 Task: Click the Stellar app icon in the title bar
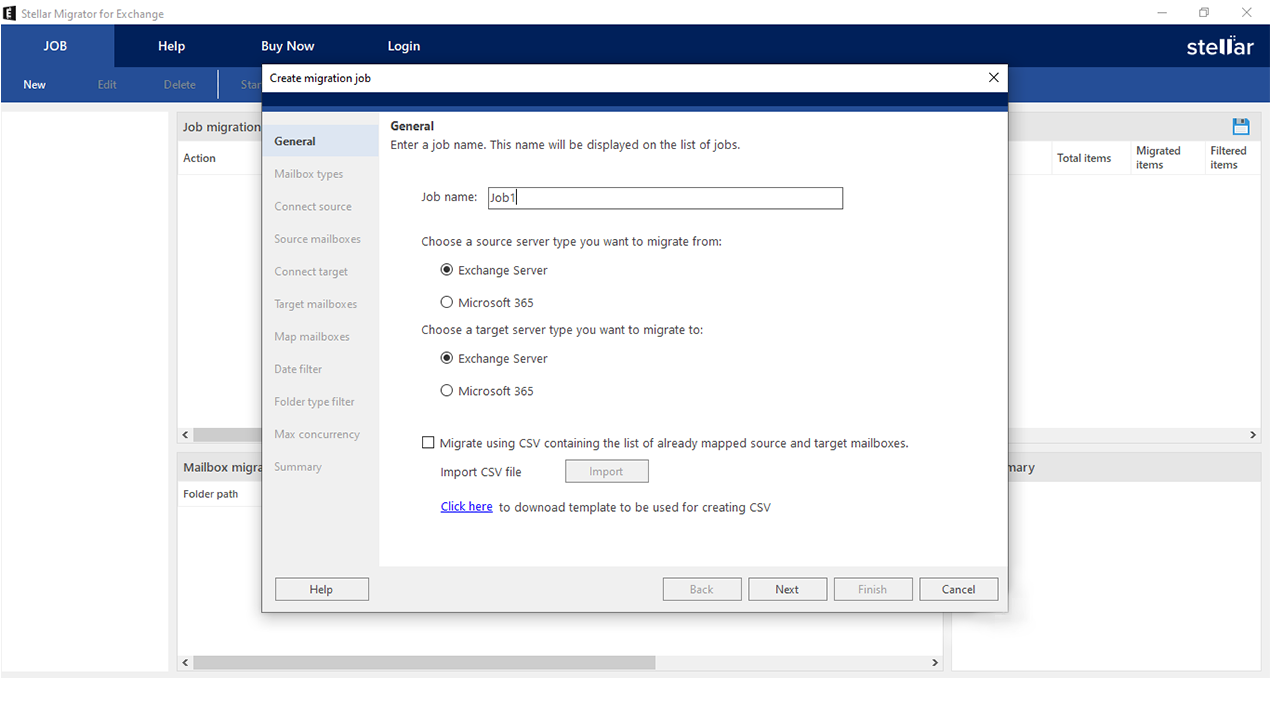(9, 13)
